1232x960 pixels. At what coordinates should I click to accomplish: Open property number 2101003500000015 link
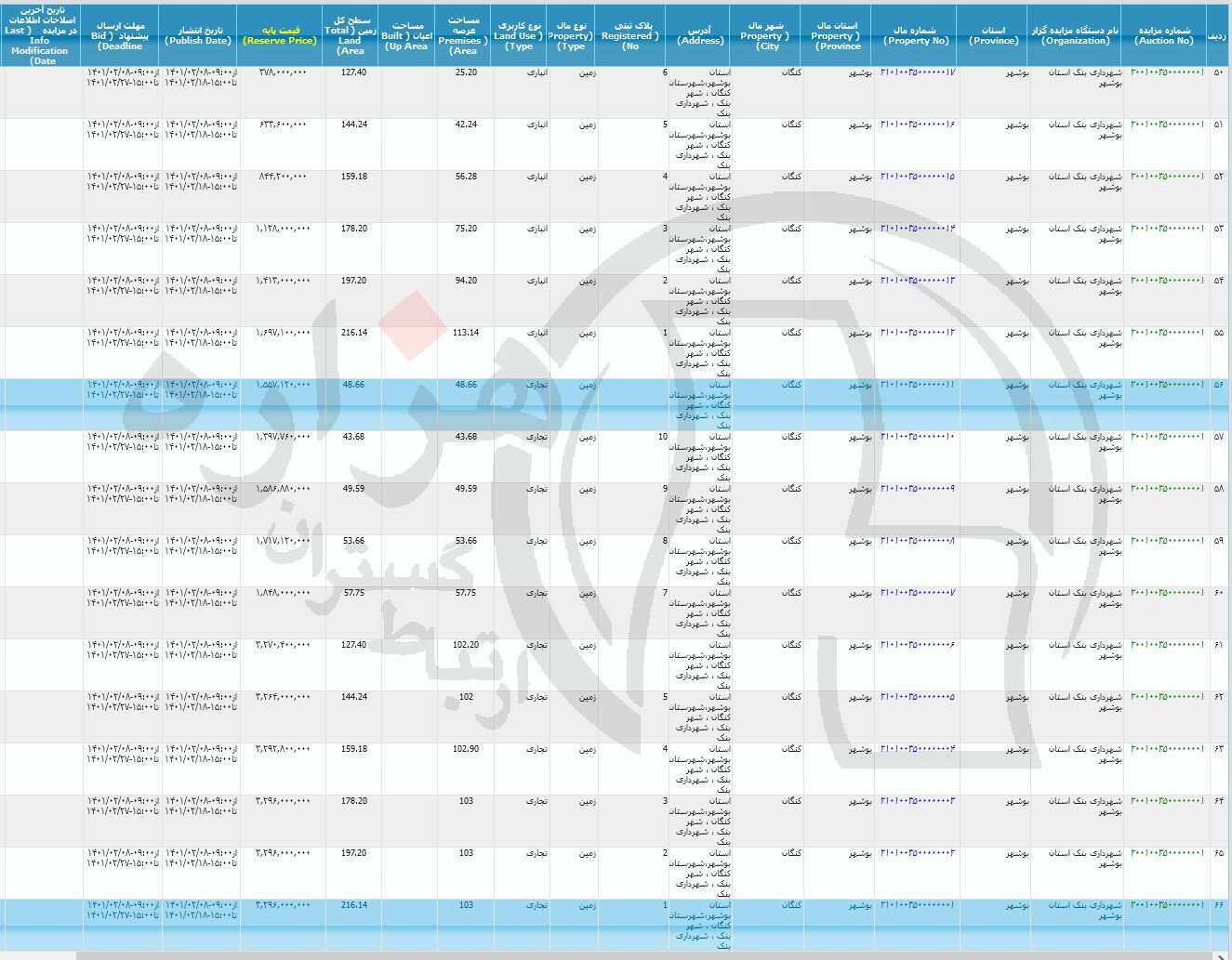[x=918, y=177]
